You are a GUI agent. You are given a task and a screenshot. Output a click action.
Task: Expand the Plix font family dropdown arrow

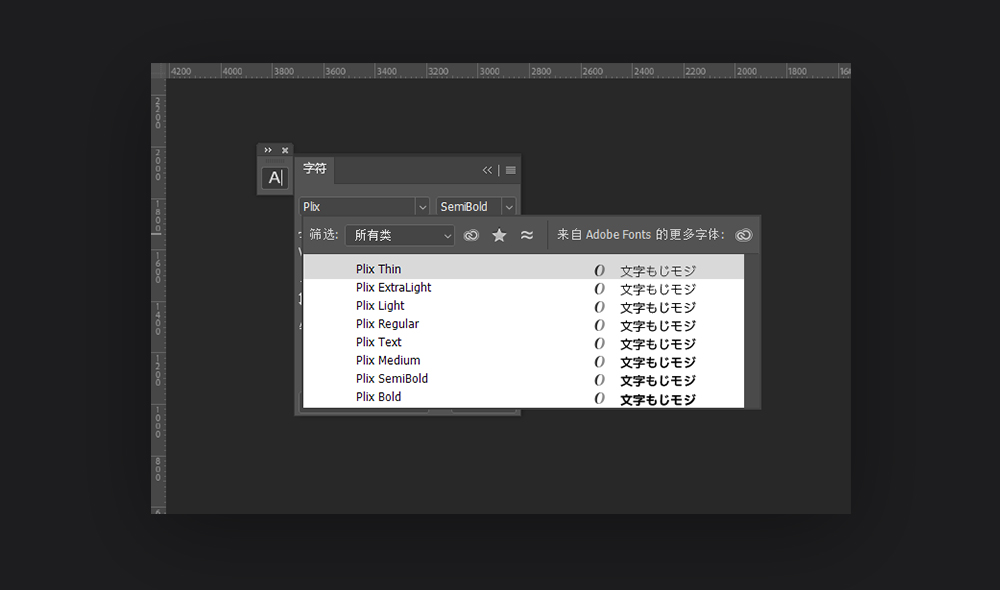(x=422, y=207)
